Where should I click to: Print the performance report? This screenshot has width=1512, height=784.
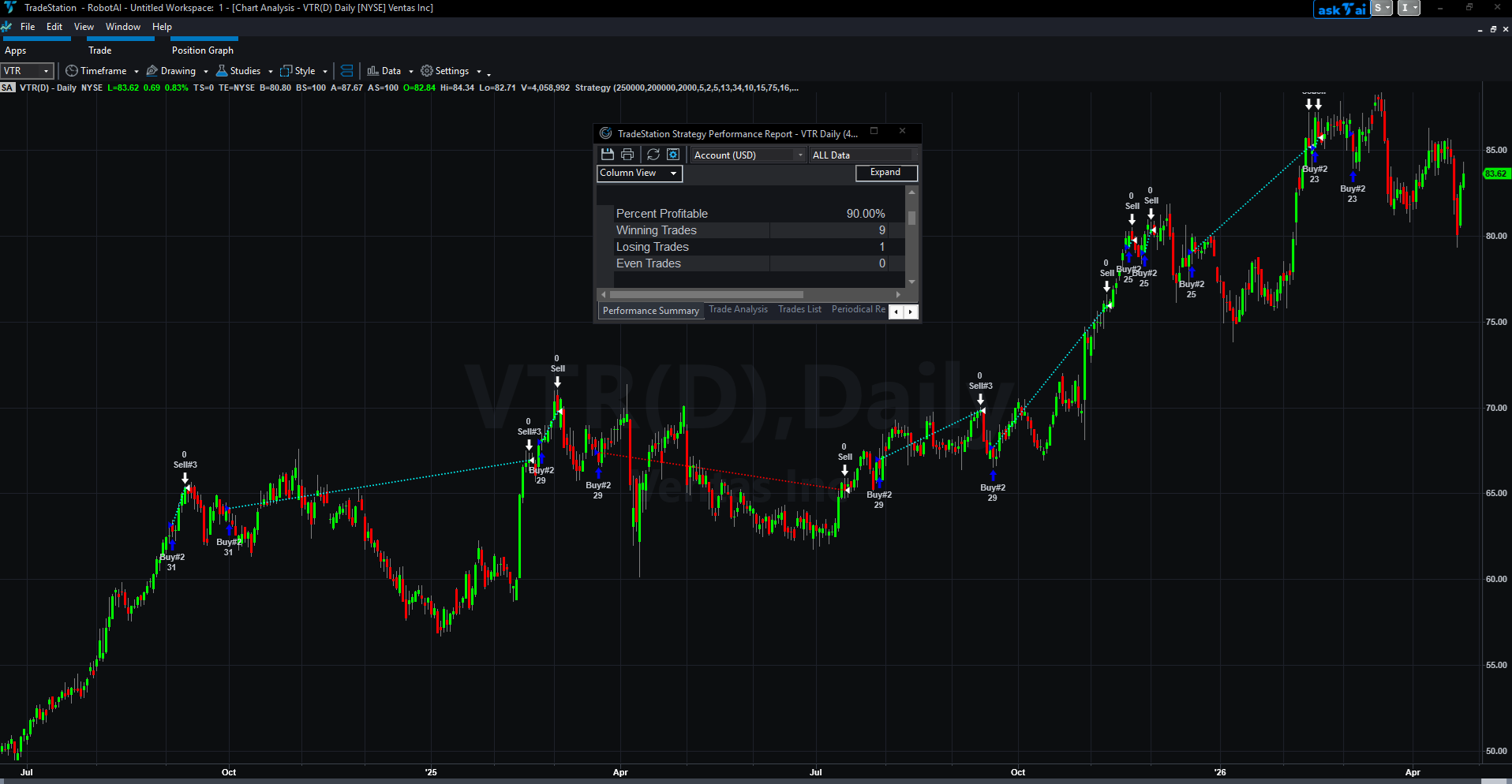click(627, 155)
